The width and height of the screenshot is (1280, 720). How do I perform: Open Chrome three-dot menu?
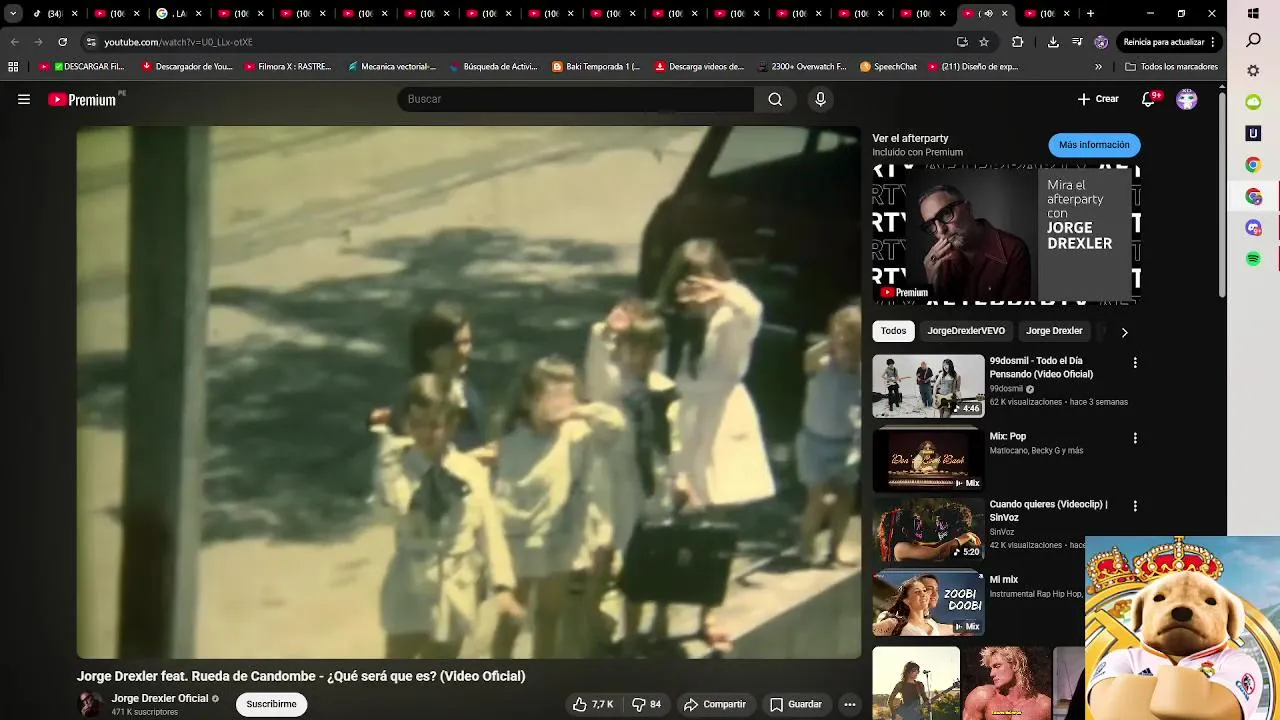click(x=1213, y=42)
